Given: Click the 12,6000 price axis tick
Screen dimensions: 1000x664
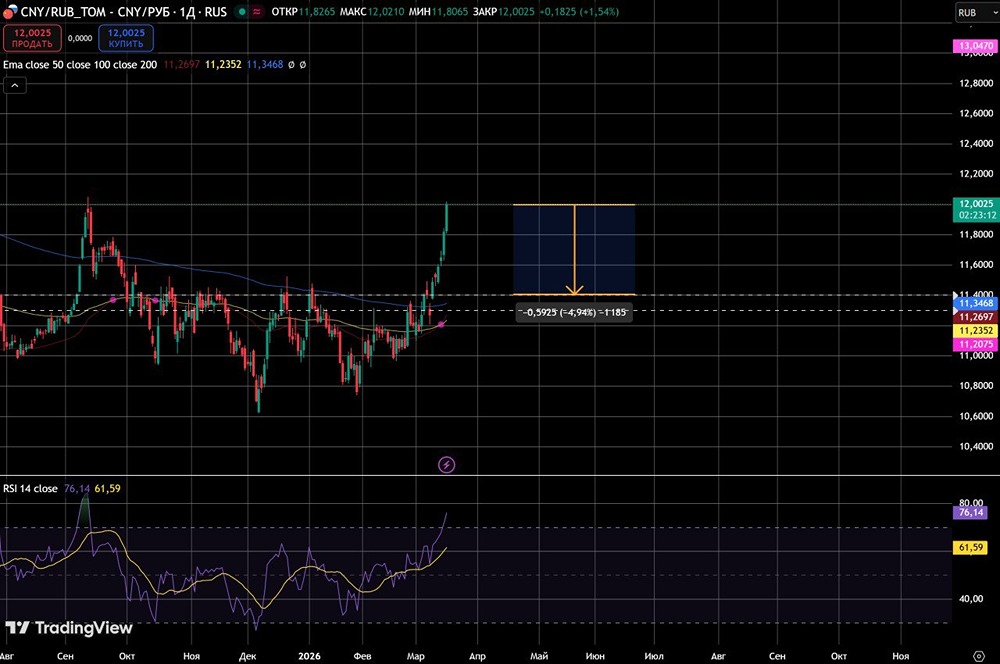Looking at the screenshot, I should click(x=976, y=114).
